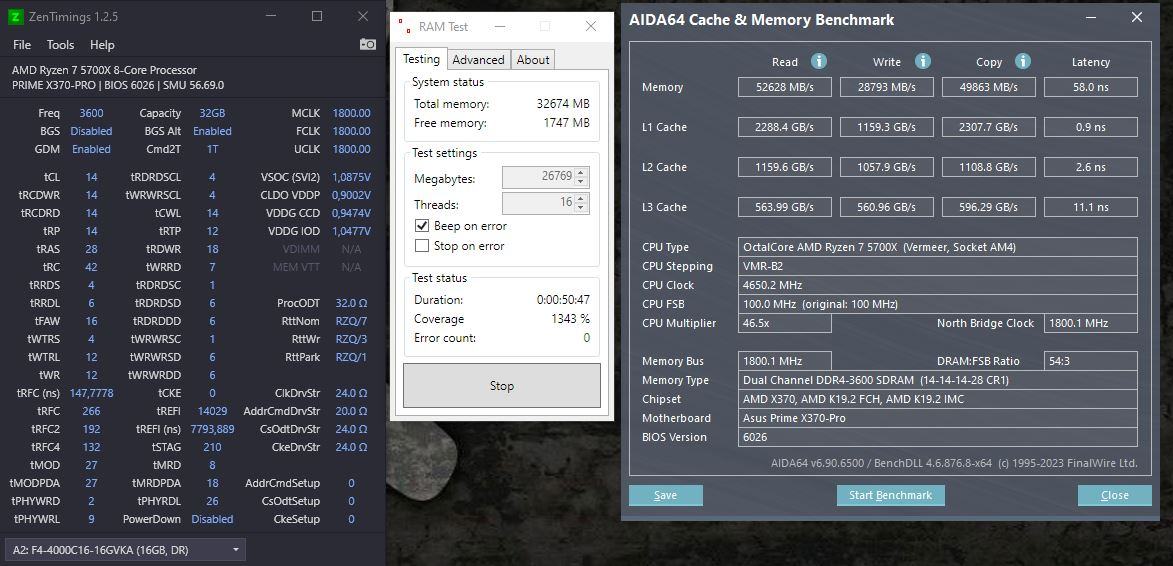Switch to RAM Test Advanced tab
This screenshot has width=1173, height=566.
click(478, 60)
